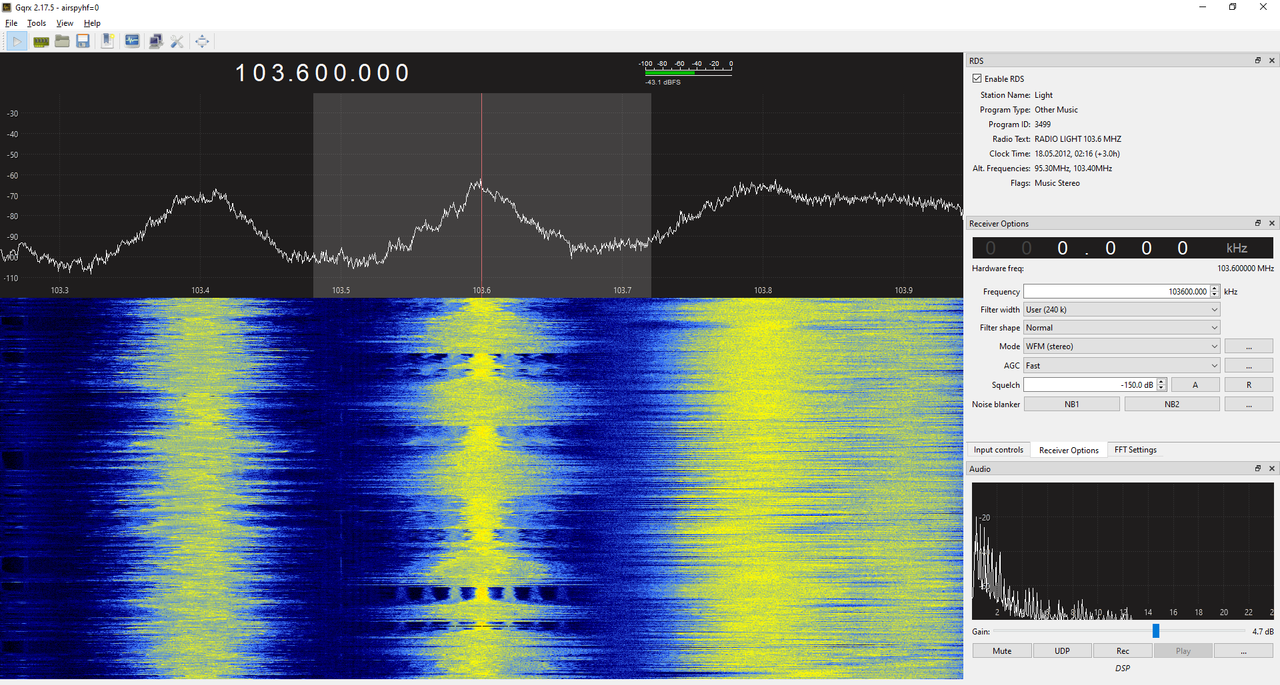
Task: Click the squelch reset R button
Action: (x=1248, y=384)
